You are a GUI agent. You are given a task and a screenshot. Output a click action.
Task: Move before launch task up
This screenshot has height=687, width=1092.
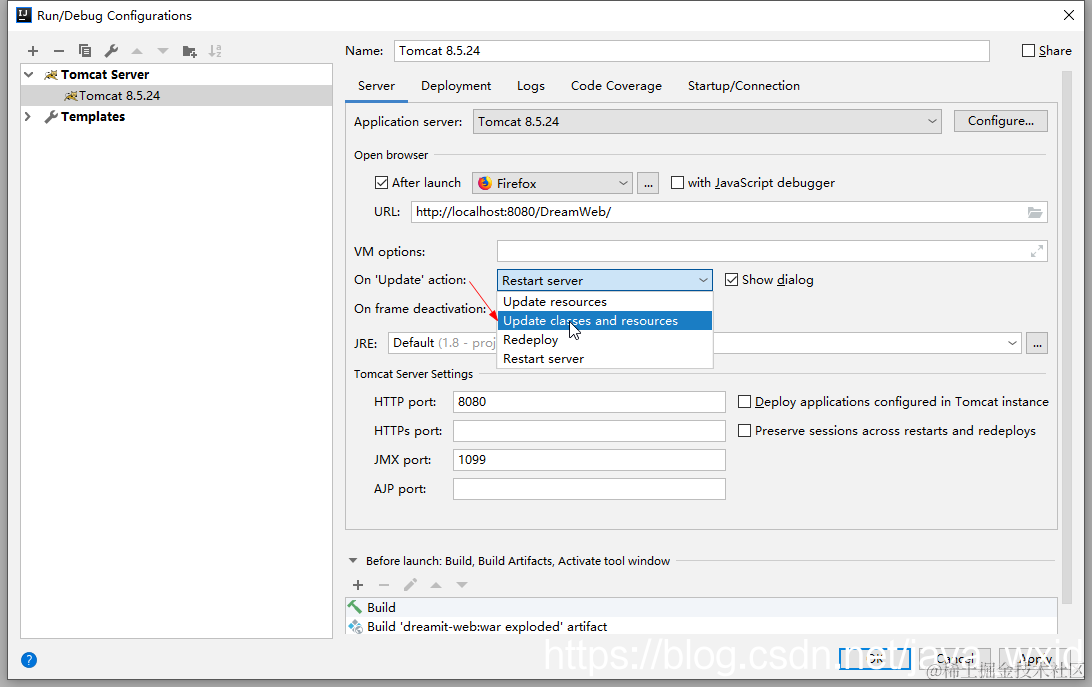pyautogui.click(x=436, y=585)
